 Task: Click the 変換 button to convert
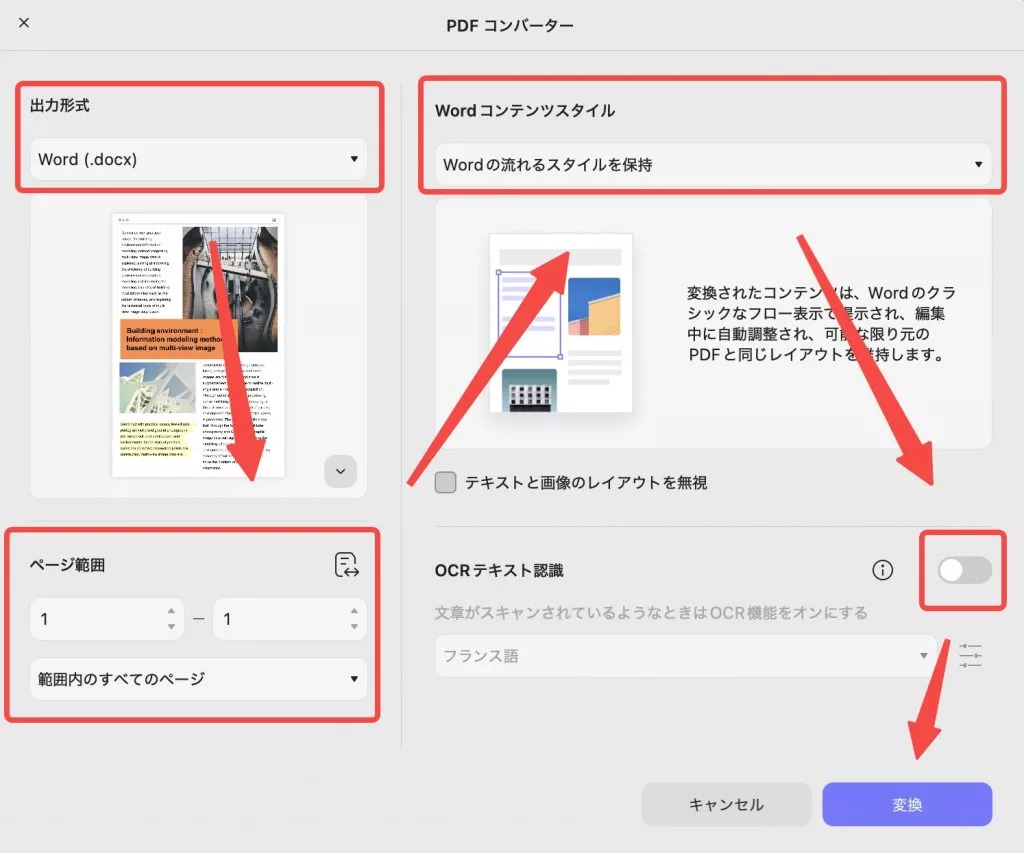908,804
